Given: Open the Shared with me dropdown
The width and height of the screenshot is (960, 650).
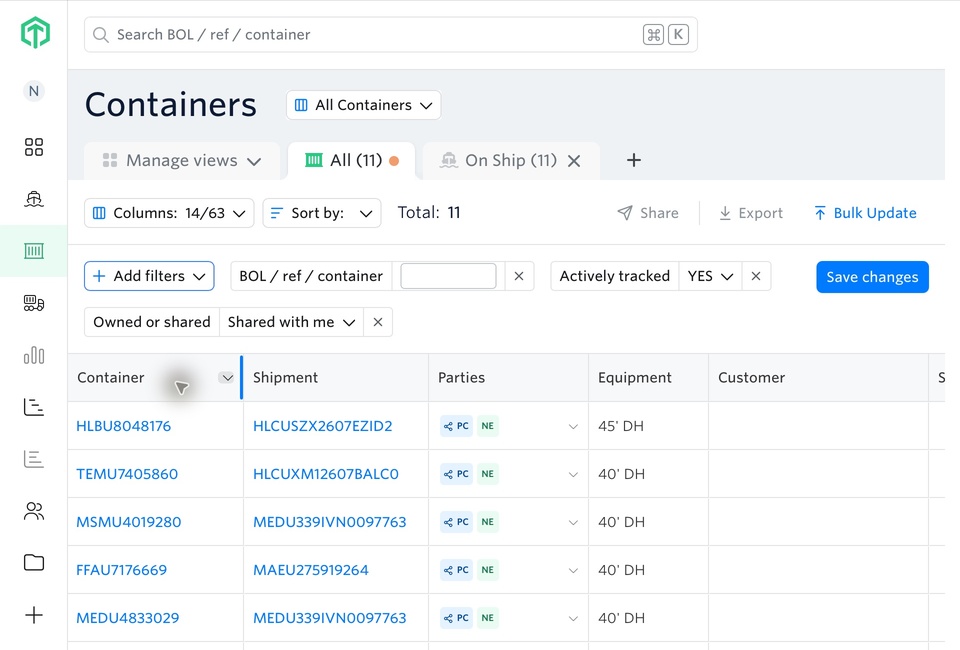Looking at the screenshot, I should coord(291,322).
